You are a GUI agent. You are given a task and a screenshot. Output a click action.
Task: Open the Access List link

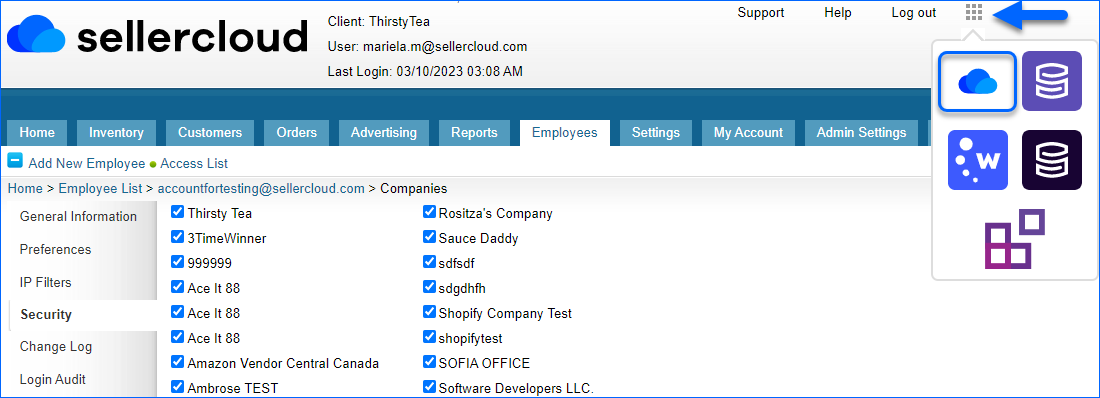click(x=194, y=164)
